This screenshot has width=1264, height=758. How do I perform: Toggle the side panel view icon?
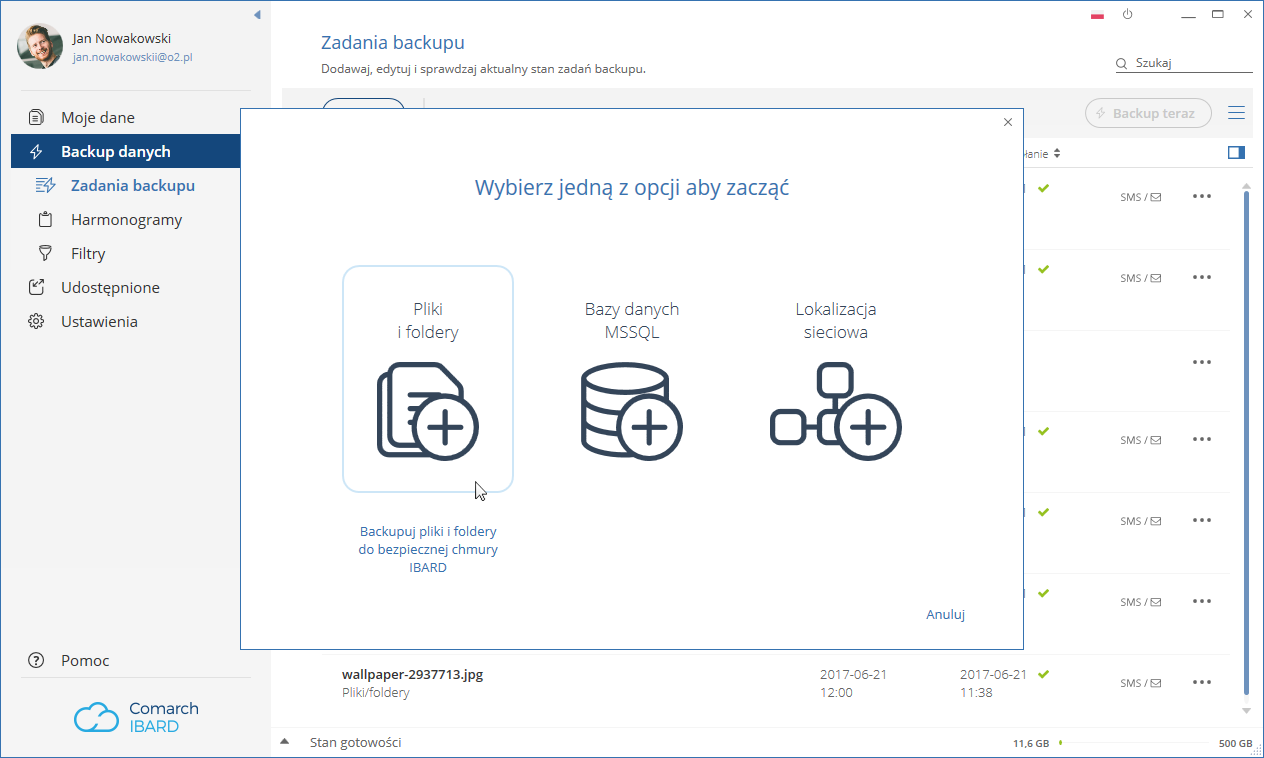point(1236,152)
